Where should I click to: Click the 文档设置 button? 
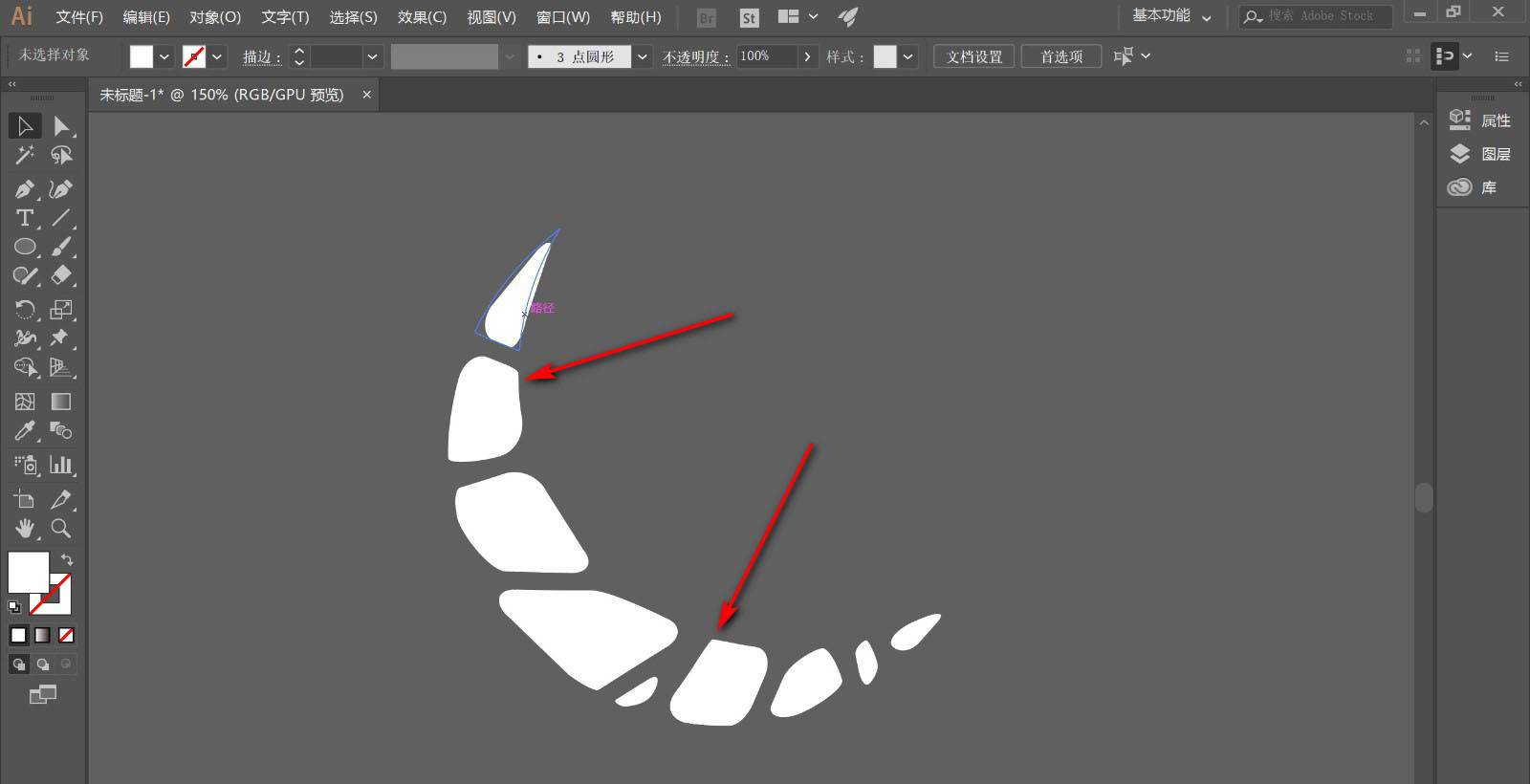click(x=974, y=57)
